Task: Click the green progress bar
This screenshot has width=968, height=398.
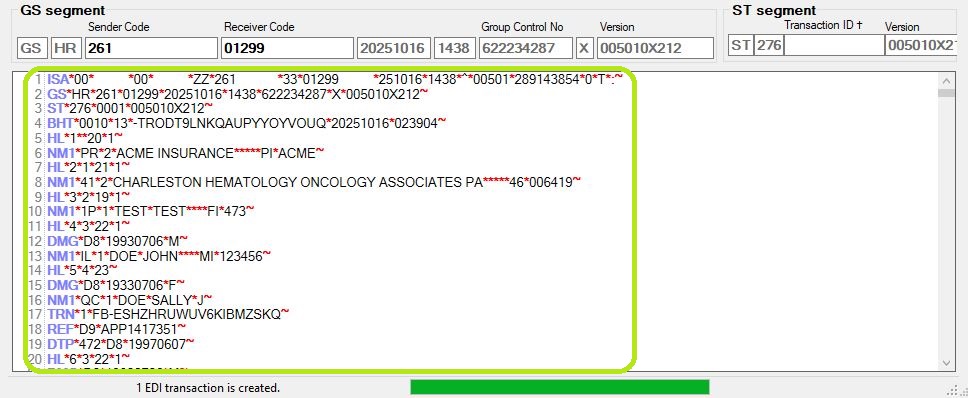Action: click(559, 387)
